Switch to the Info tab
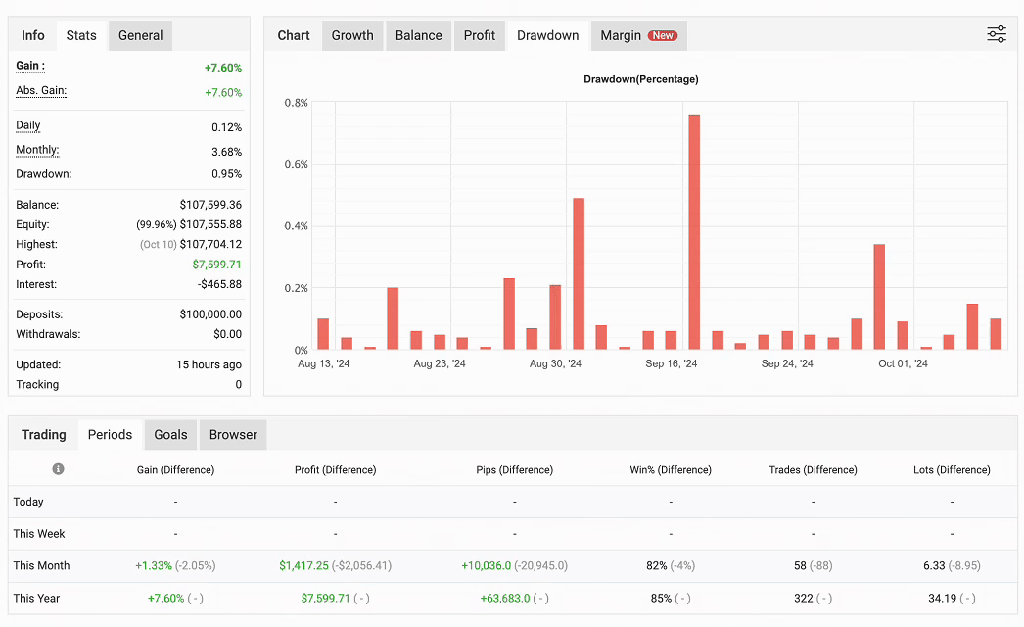The width and height of the screenshot is (1024, 627). [x=33, y=35]
